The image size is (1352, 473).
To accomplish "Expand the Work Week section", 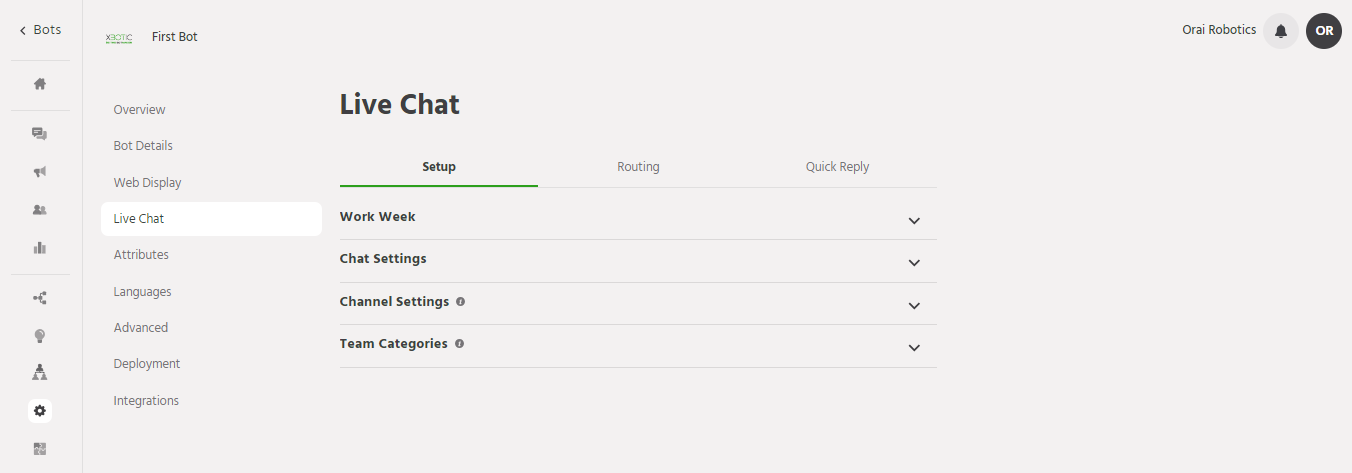I will point(913,221).
